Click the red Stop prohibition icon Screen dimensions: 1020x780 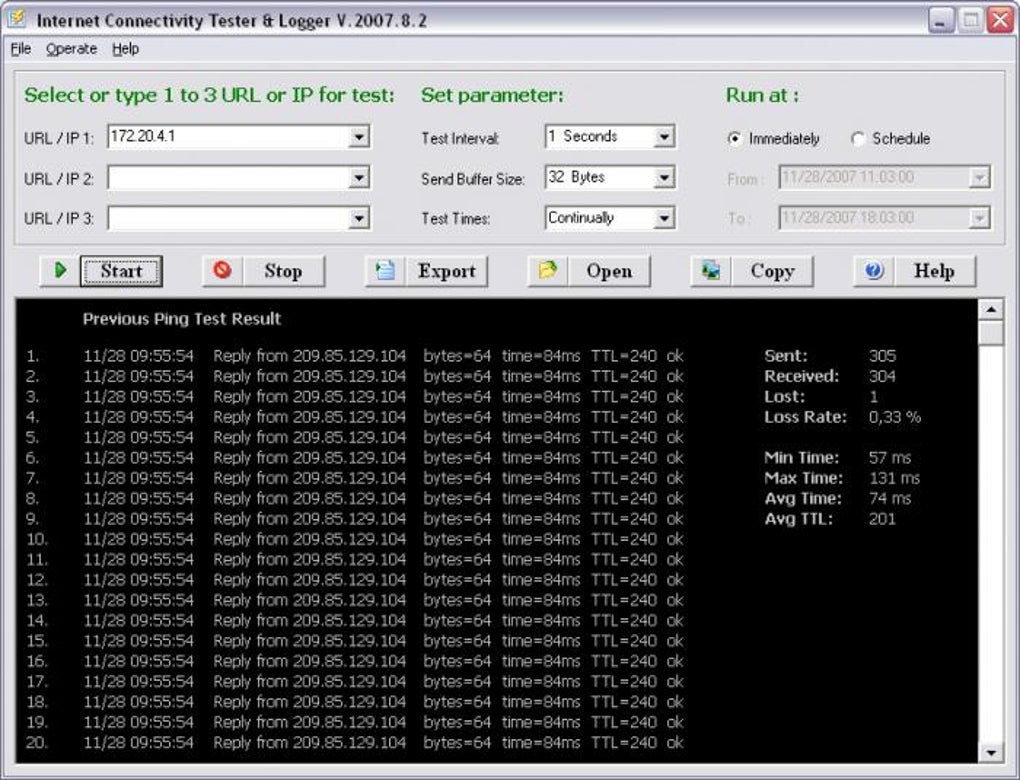click(x=222, y=270)
